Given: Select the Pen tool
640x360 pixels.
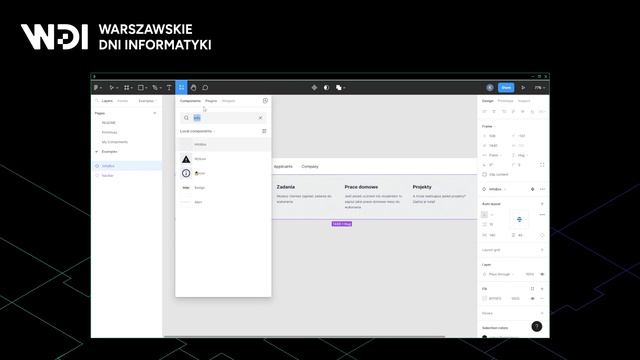Looking at the screenshot, I should coord(155,88).
